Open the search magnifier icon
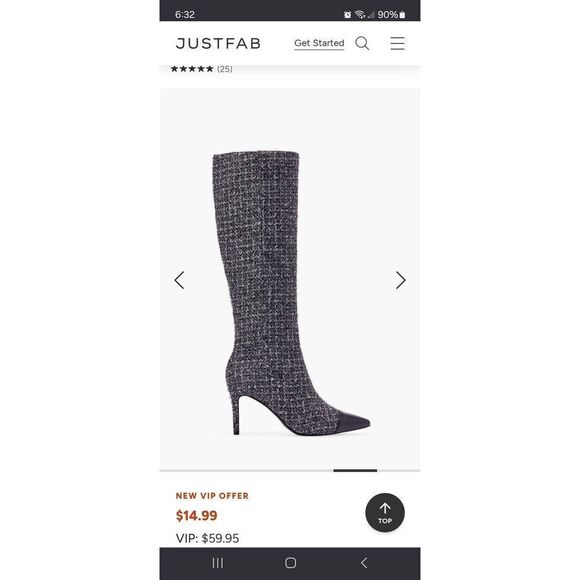 pos(362,43)
